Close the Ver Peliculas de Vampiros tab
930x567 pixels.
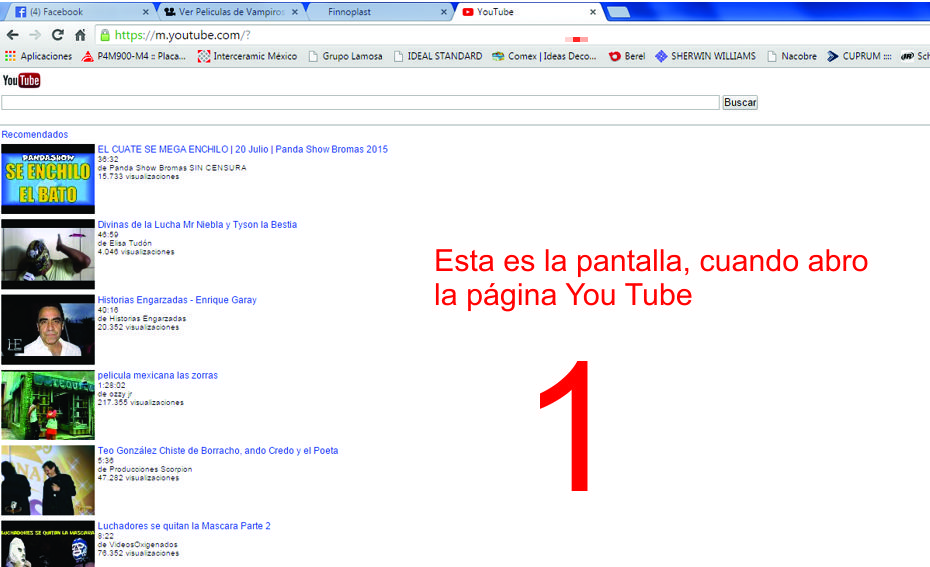click(295, 12)
